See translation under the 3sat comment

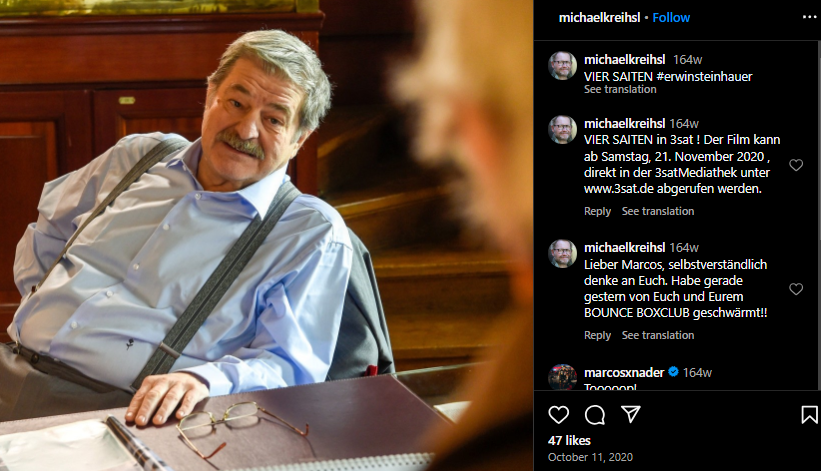click(x=658, y=211)
